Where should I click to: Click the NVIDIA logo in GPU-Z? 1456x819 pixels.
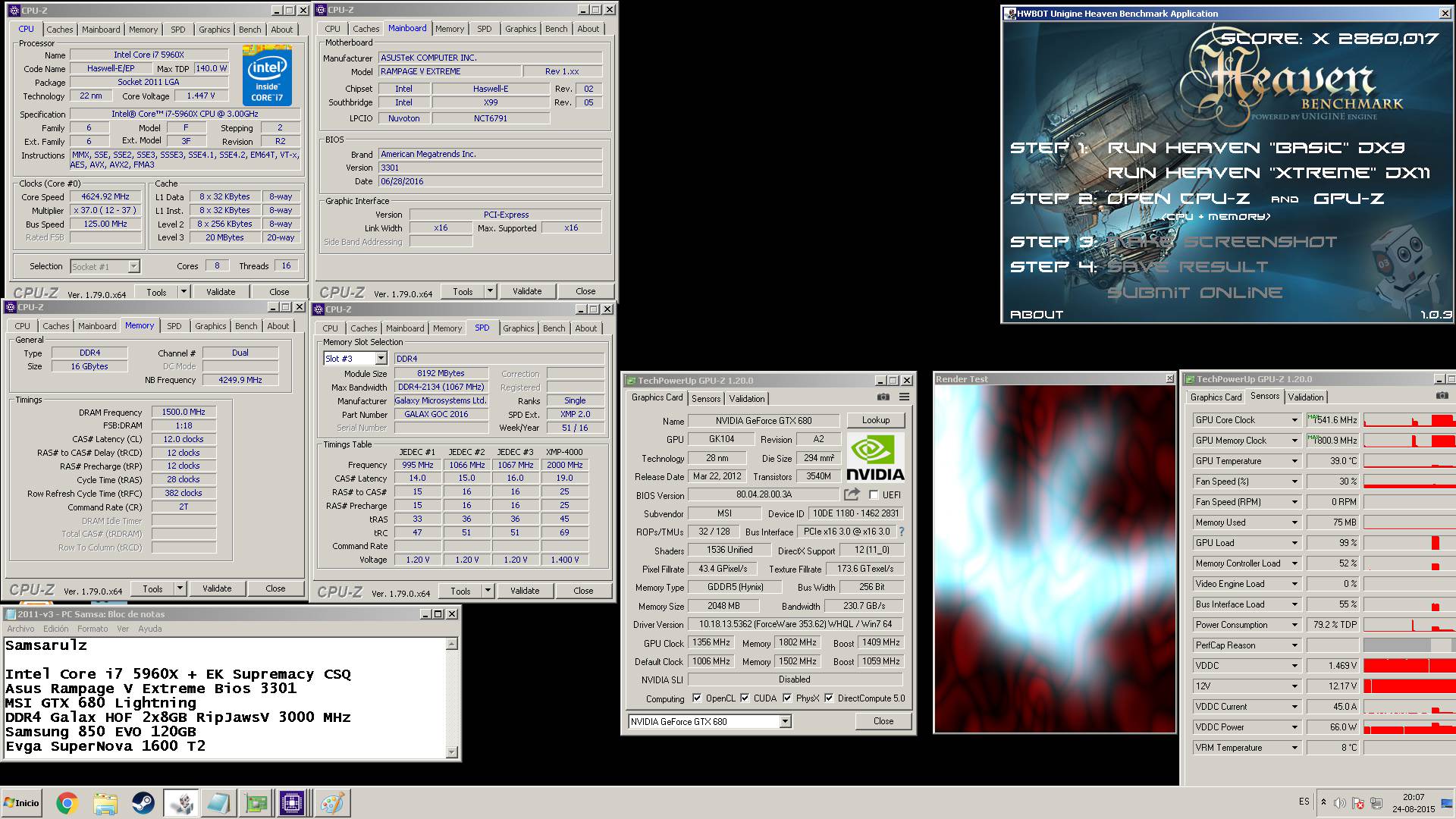click(x=875, y=458)
